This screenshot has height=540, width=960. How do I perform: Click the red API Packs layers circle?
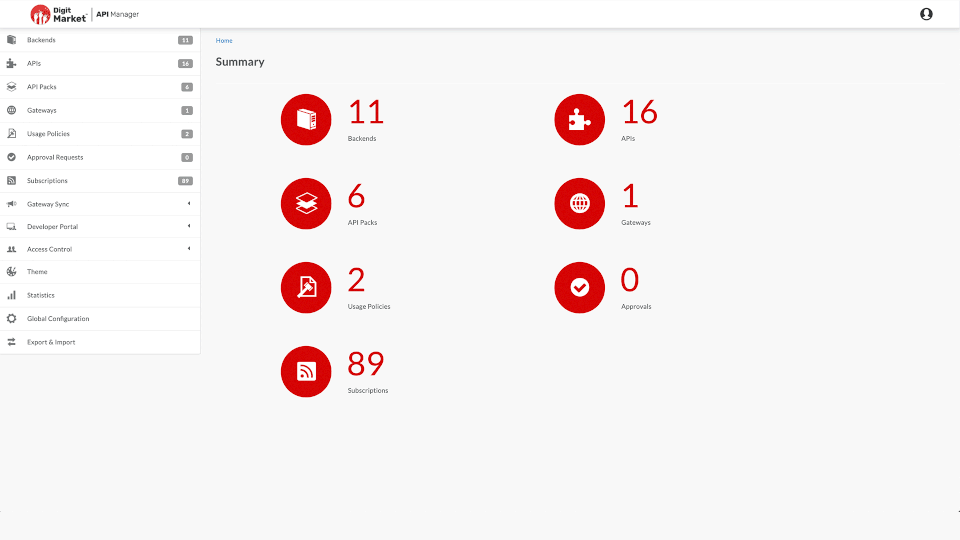click(x=306, y=203)
